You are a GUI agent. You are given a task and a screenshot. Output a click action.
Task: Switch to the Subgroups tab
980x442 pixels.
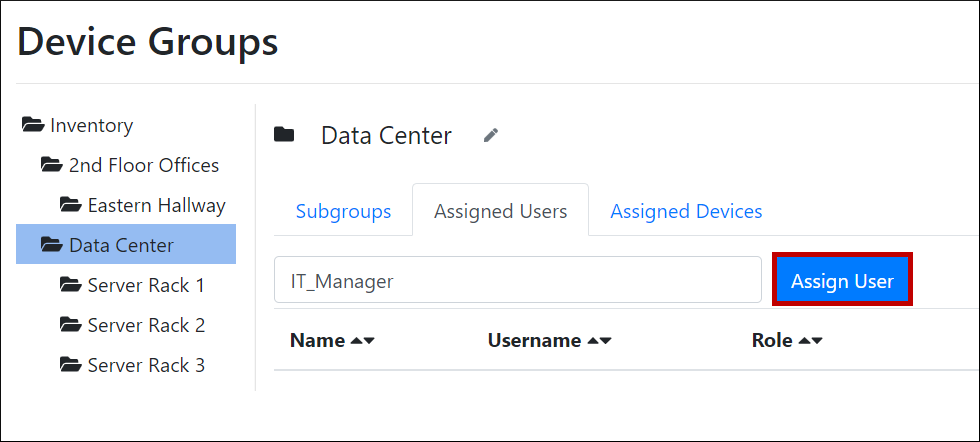(343, 211)
